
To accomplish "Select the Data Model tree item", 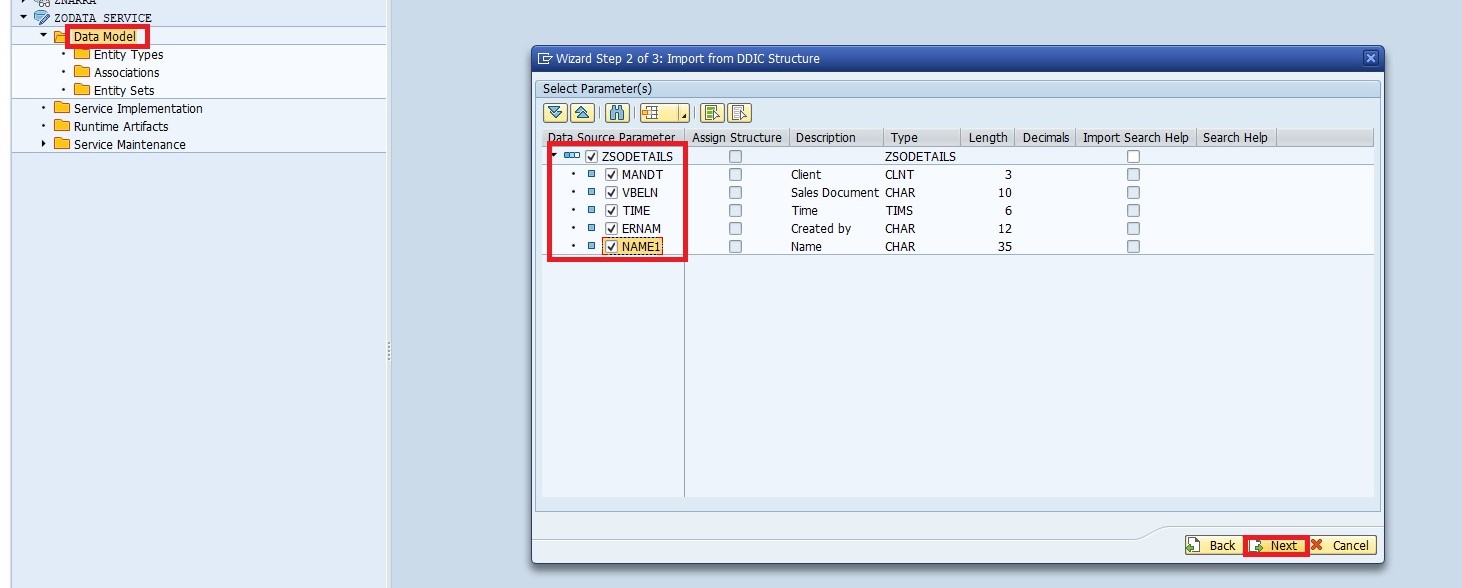I will [106, 36].
